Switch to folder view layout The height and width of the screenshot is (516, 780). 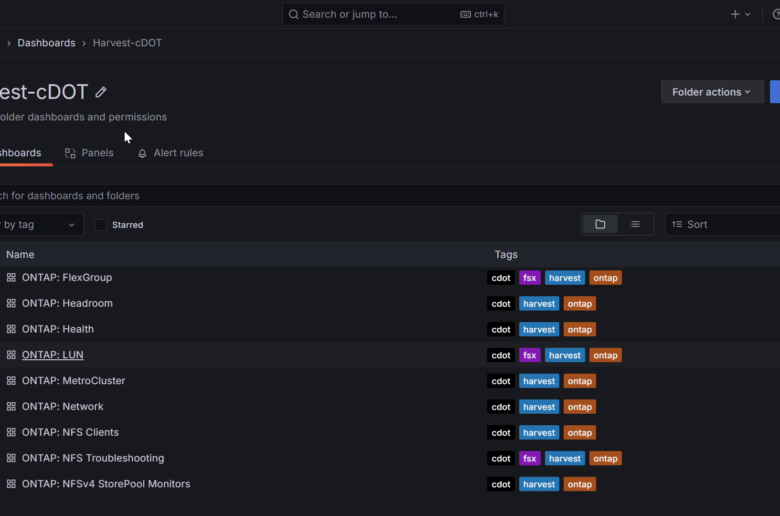[600, 224]
